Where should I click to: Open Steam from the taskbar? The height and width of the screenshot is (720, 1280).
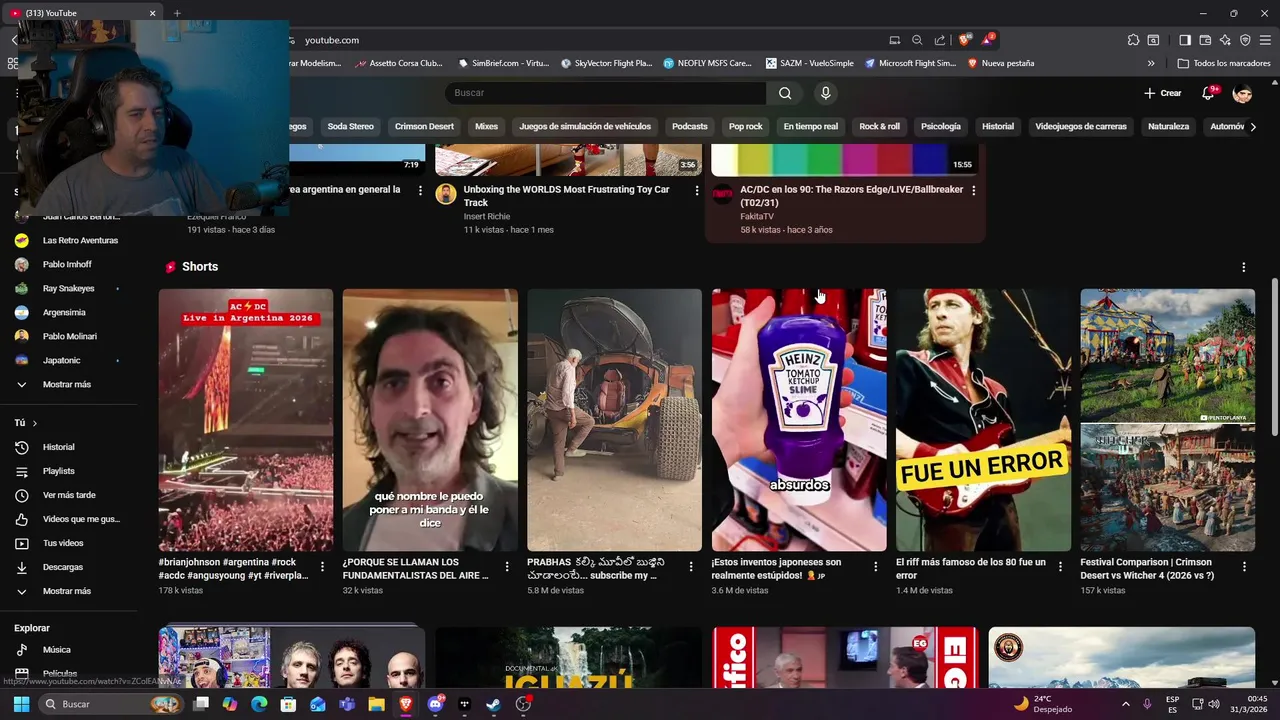(x=493, y=704)
